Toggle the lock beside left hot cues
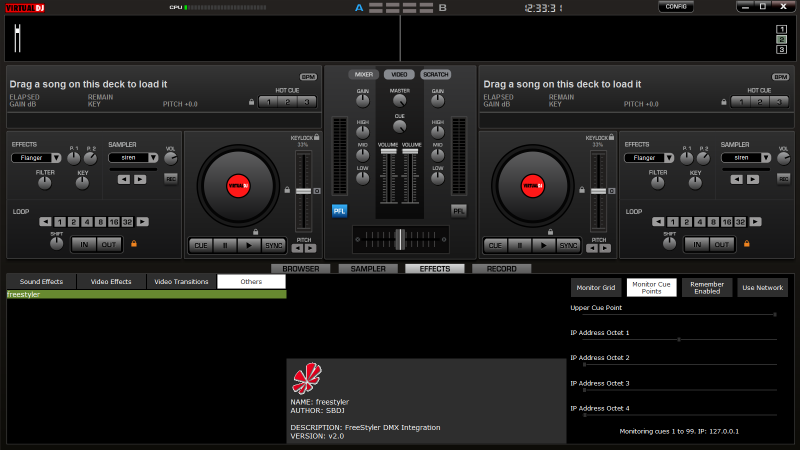The height and width of the screenshot is (450, 800). click(x=252, y=102)
